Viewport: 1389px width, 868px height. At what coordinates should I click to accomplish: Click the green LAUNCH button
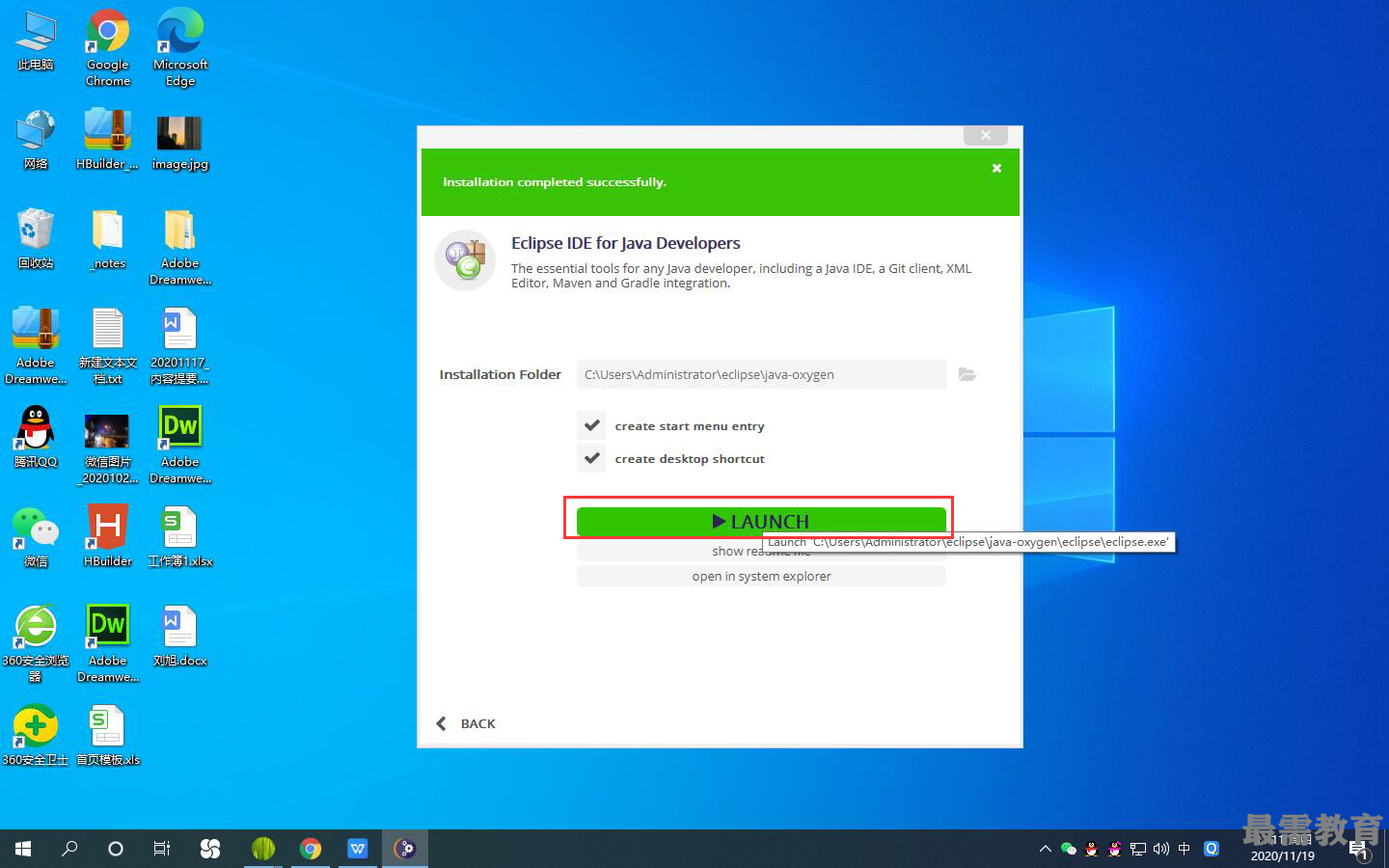761,521
